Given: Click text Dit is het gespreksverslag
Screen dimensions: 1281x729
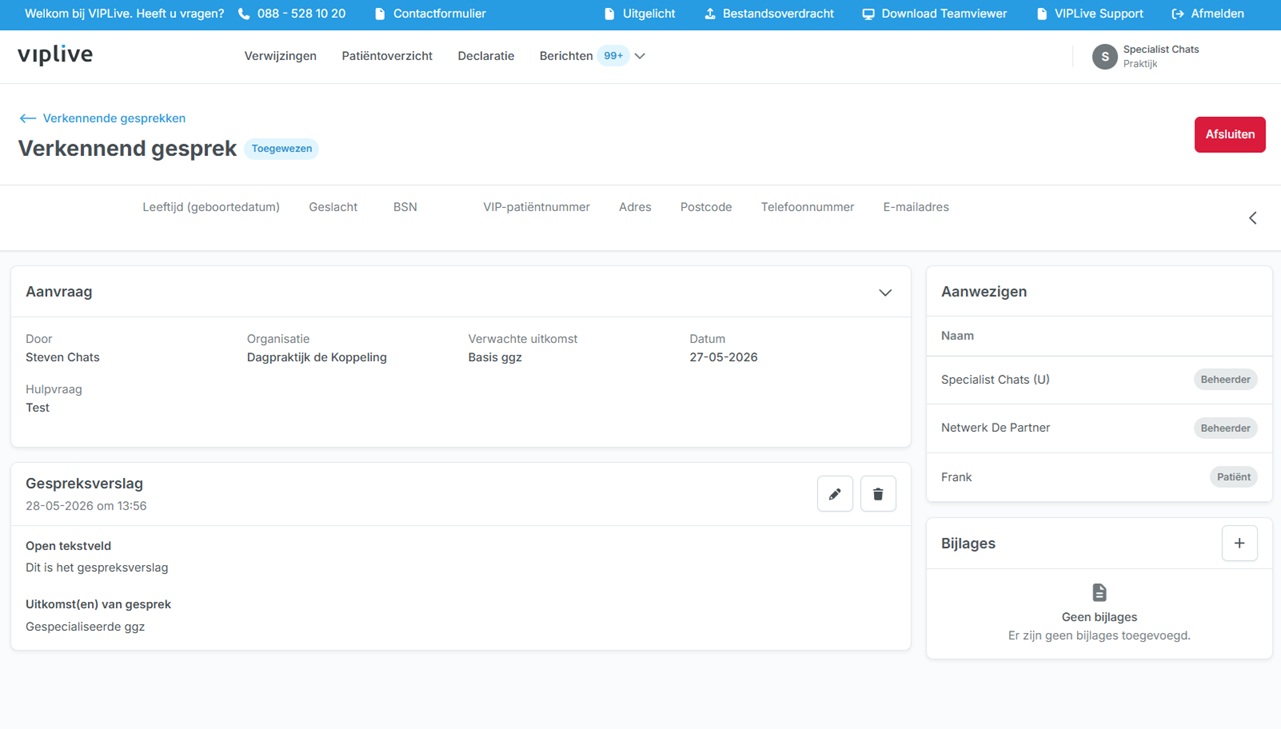Looking at the screenshot, I should tap(97, 567).
